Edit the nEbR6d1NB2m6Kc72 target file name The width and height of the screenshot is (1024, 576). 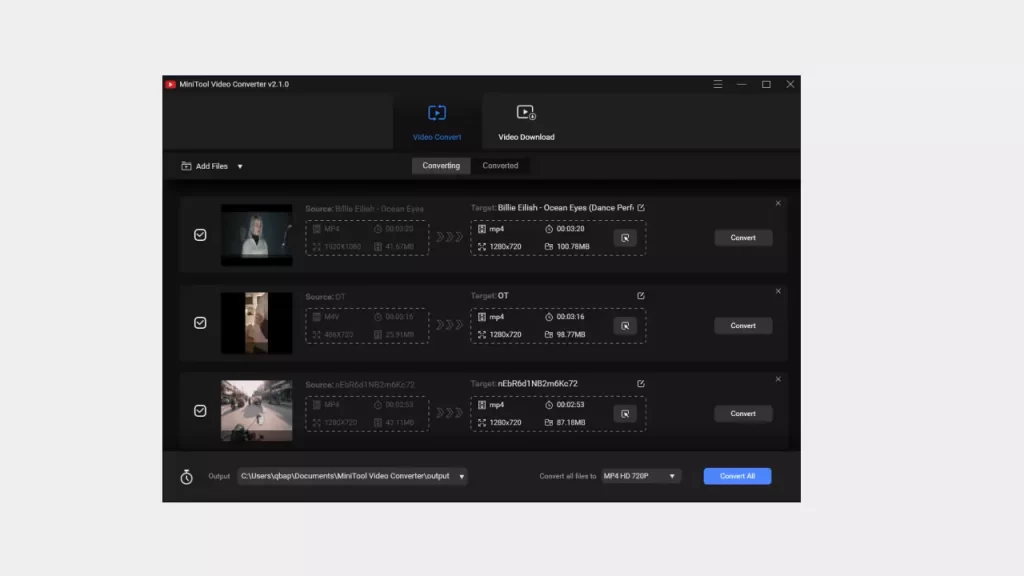point(641,384)
